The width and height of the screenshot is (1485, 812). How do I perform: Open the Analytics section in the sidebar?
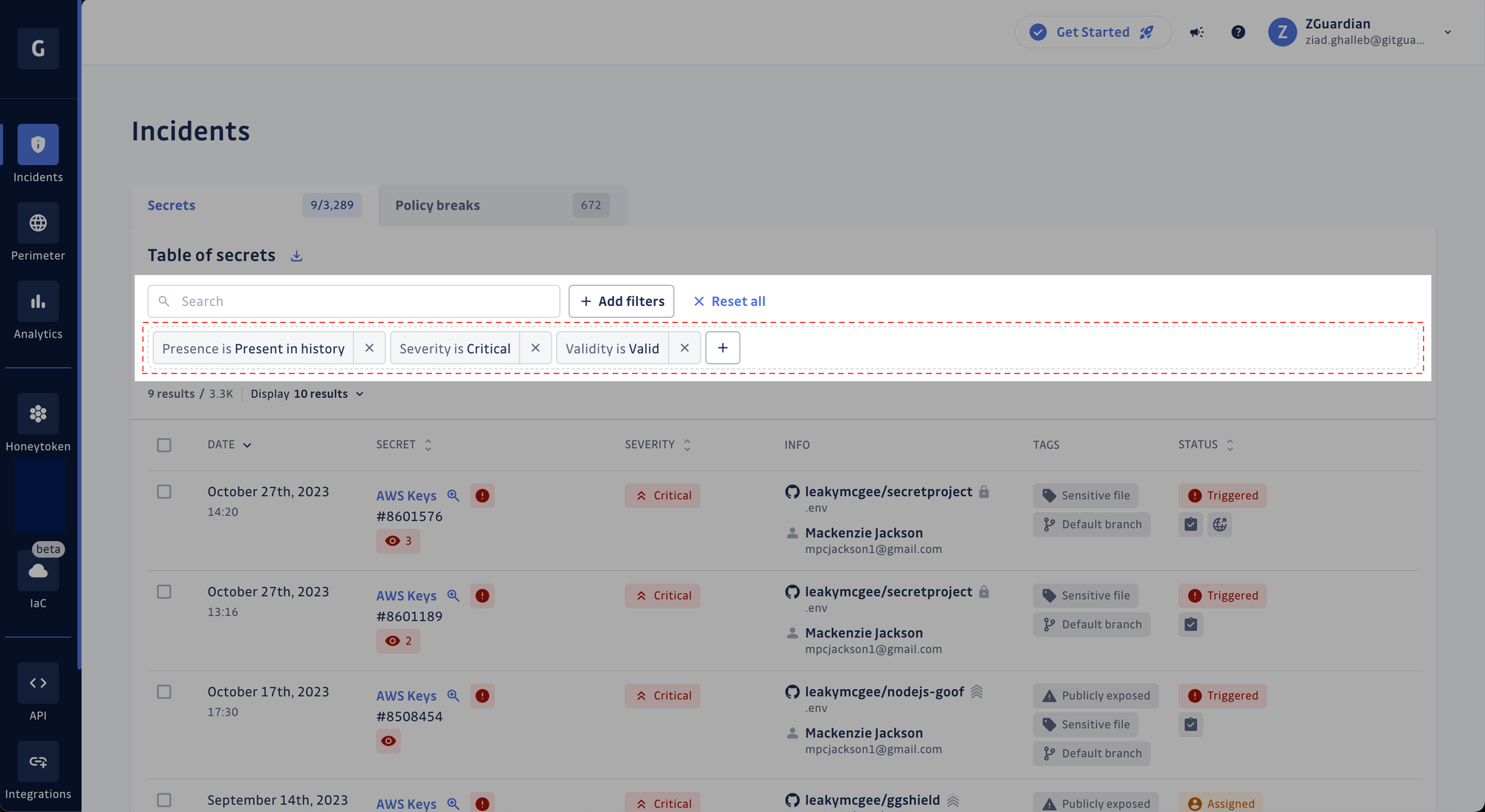[38, 312]
